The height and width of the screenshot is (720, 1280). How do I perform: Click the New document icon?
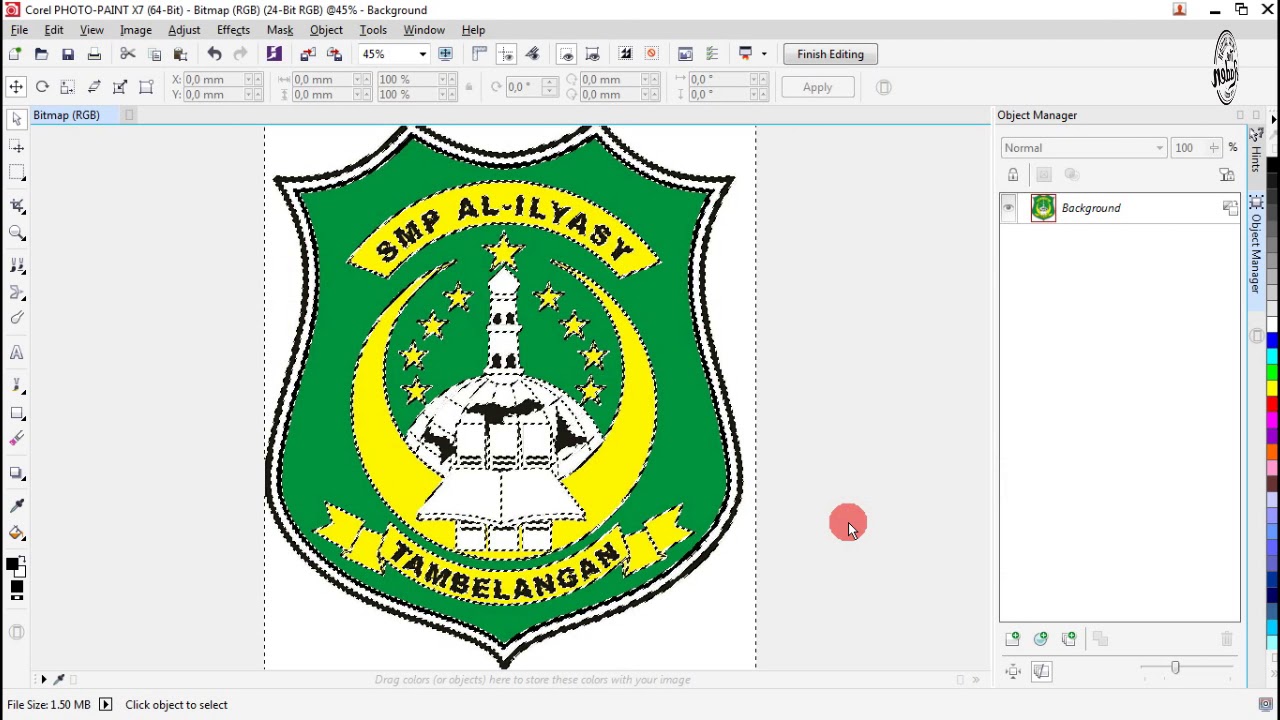point(15,54)
